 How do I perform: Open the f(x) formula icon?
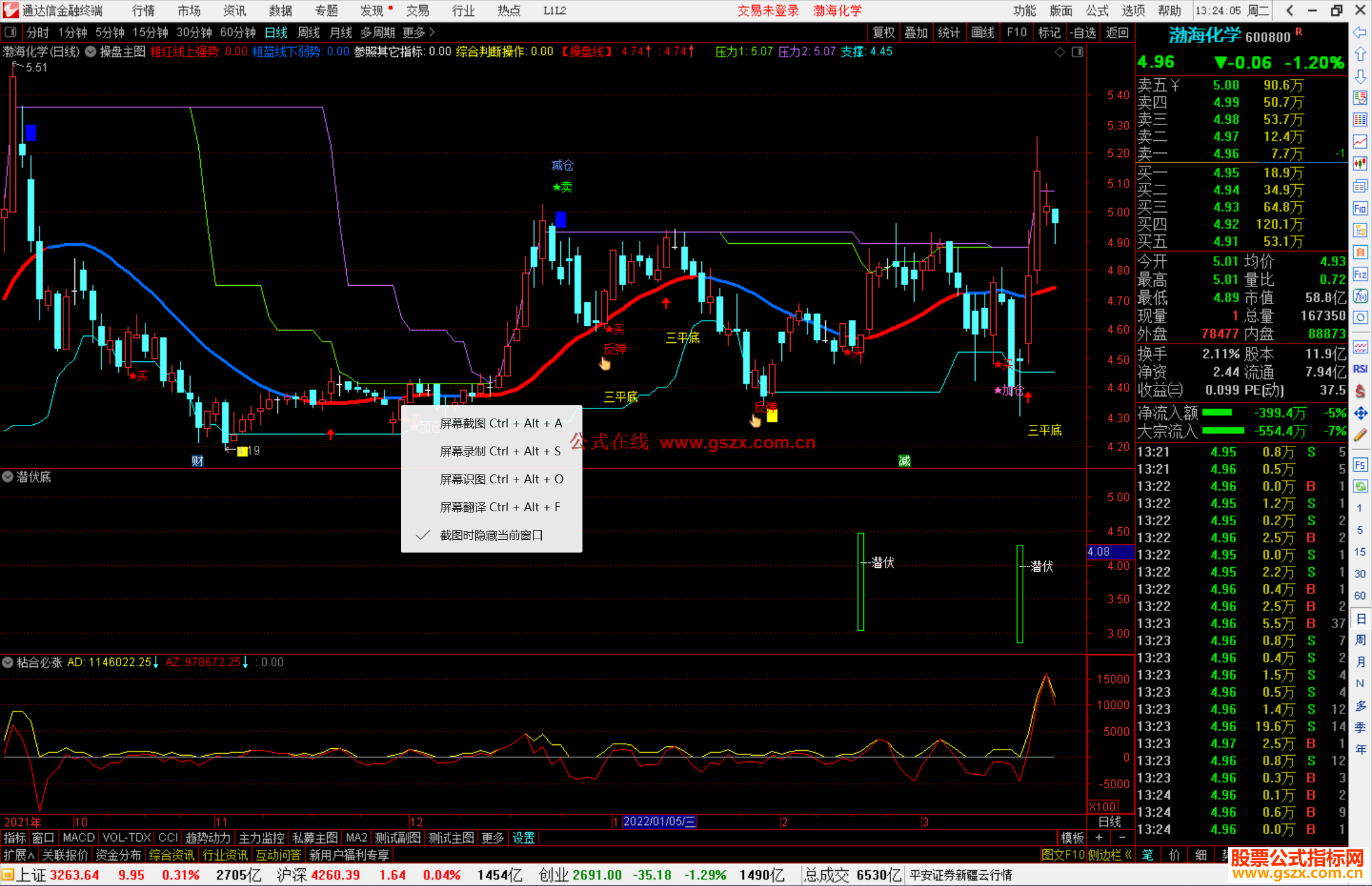tap(1360, 296)
